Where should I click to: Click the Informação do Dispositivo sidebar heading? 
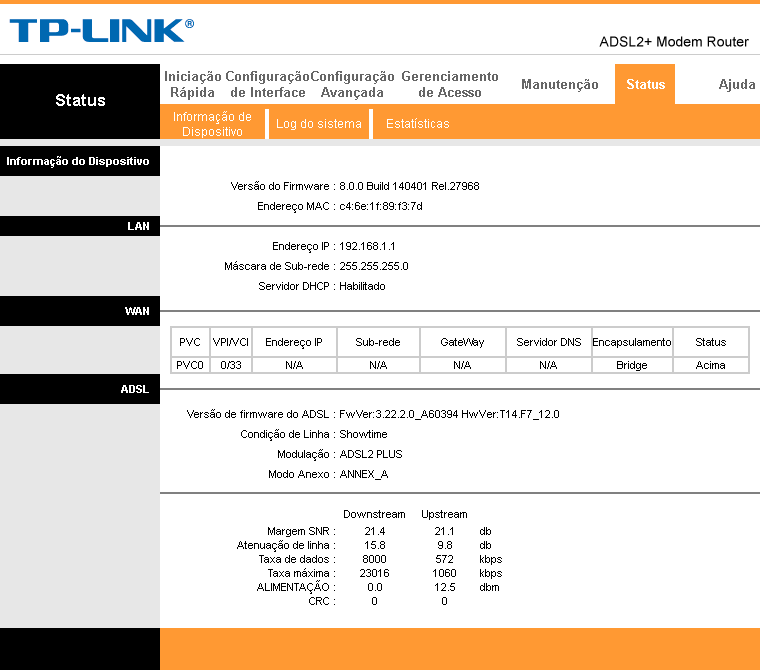78,161
